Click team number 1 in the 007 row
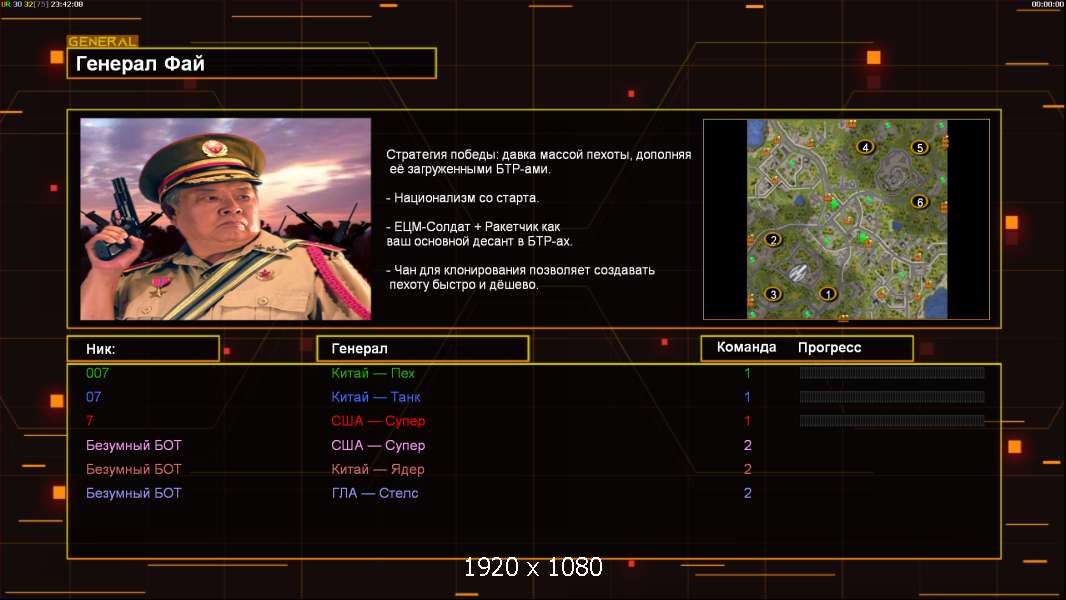The height and width of the screenshot is (600, 1066). (747, 373)
